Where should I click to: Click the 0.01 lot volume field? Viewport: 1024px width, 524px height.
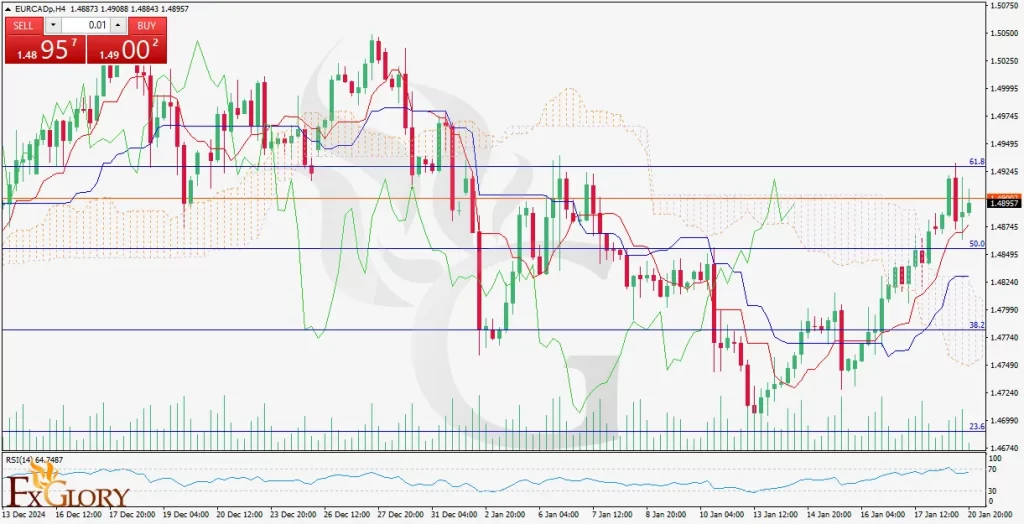(86, 25)
